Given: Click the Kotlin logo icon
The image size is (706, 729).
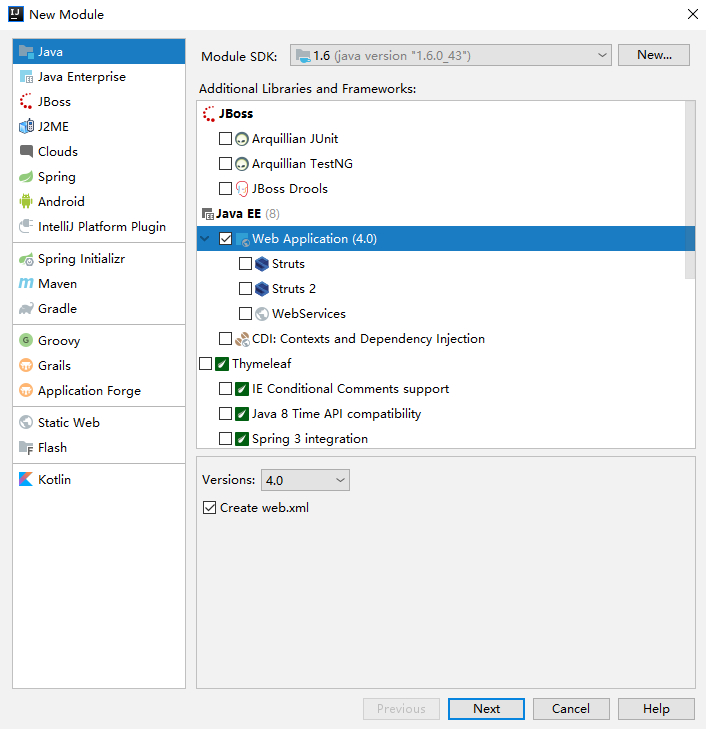Looking at the screenshot, I should 26,480.
